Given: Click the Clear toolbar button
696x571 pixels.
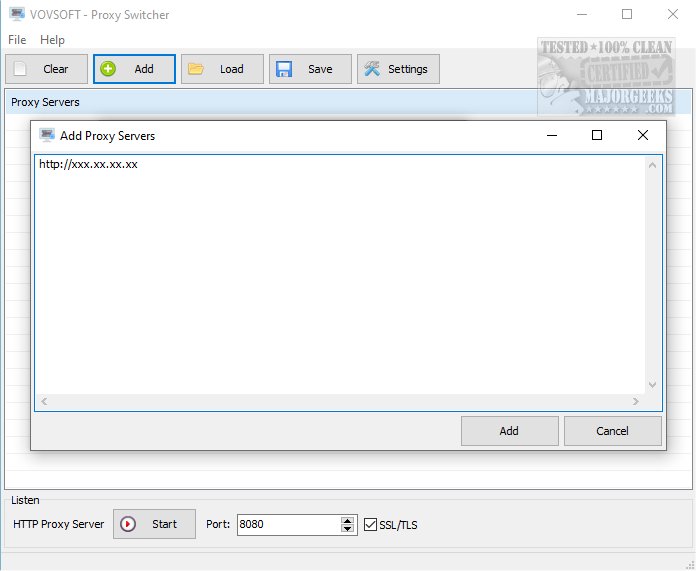Looking at the screenshot, I should click(47, 69).
